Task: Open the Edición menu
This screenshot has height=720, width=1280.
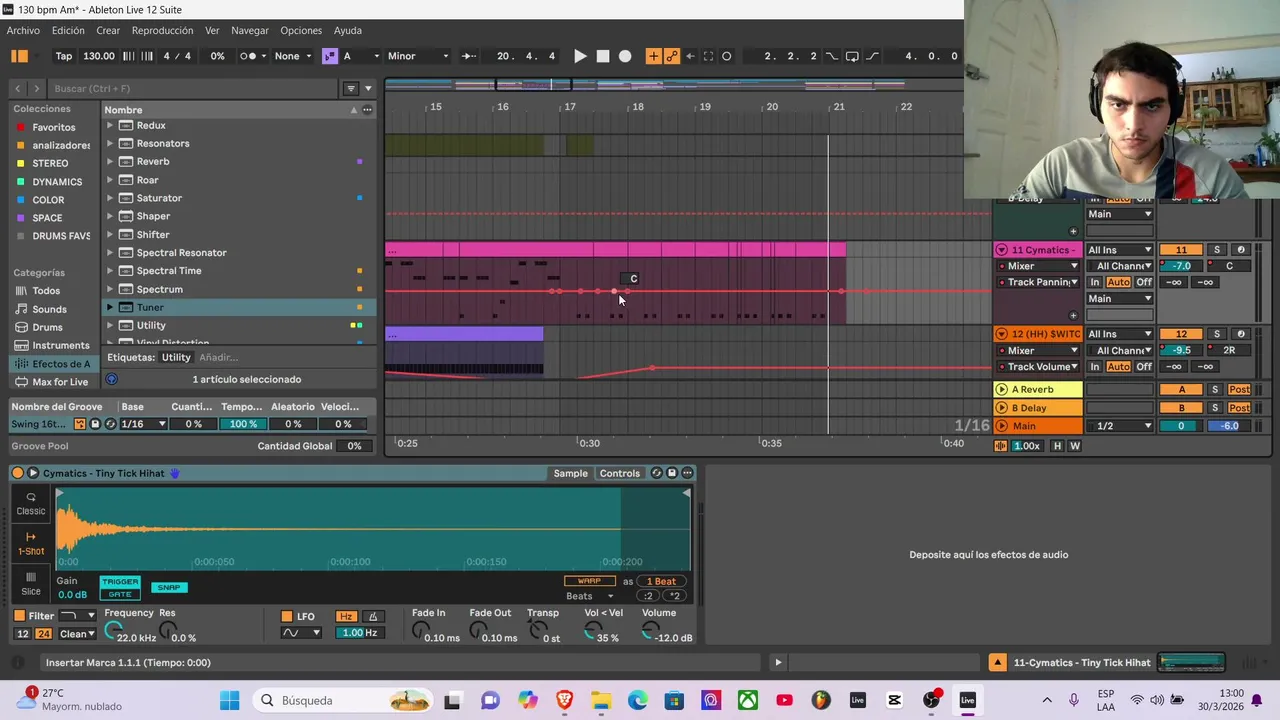Action: coord(68,30)
